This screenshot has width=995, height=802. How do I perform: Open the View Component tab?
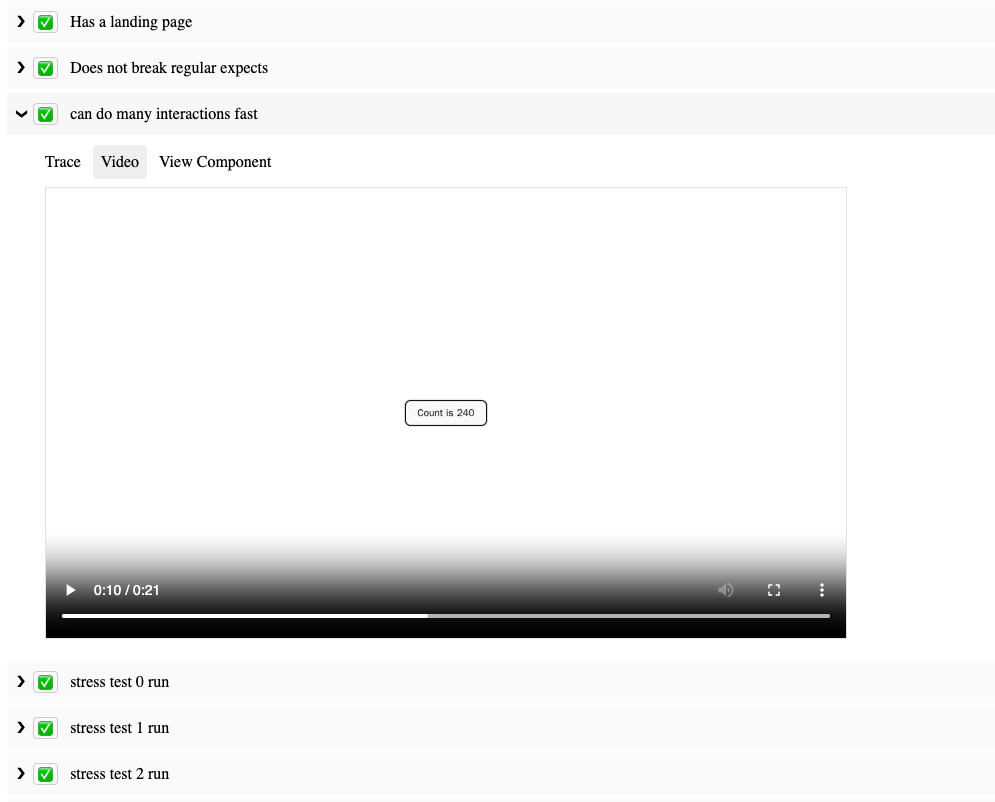(215, 162)
